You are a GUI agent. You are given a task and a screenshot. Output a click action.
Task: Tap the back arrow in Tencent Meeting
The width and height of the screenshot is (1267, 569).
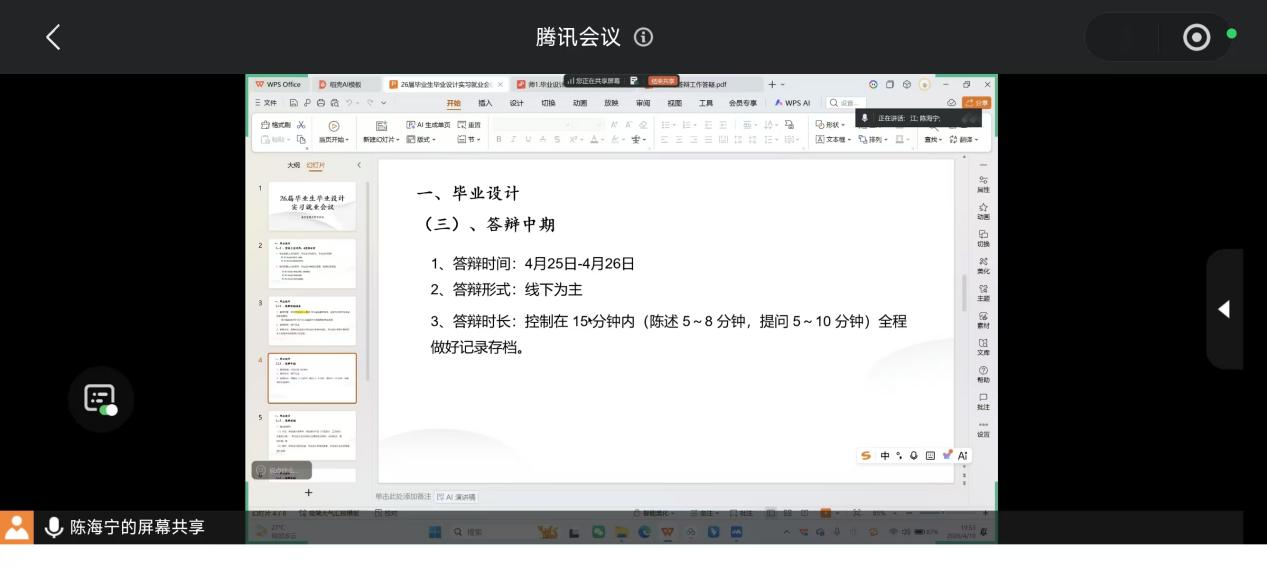53,38
